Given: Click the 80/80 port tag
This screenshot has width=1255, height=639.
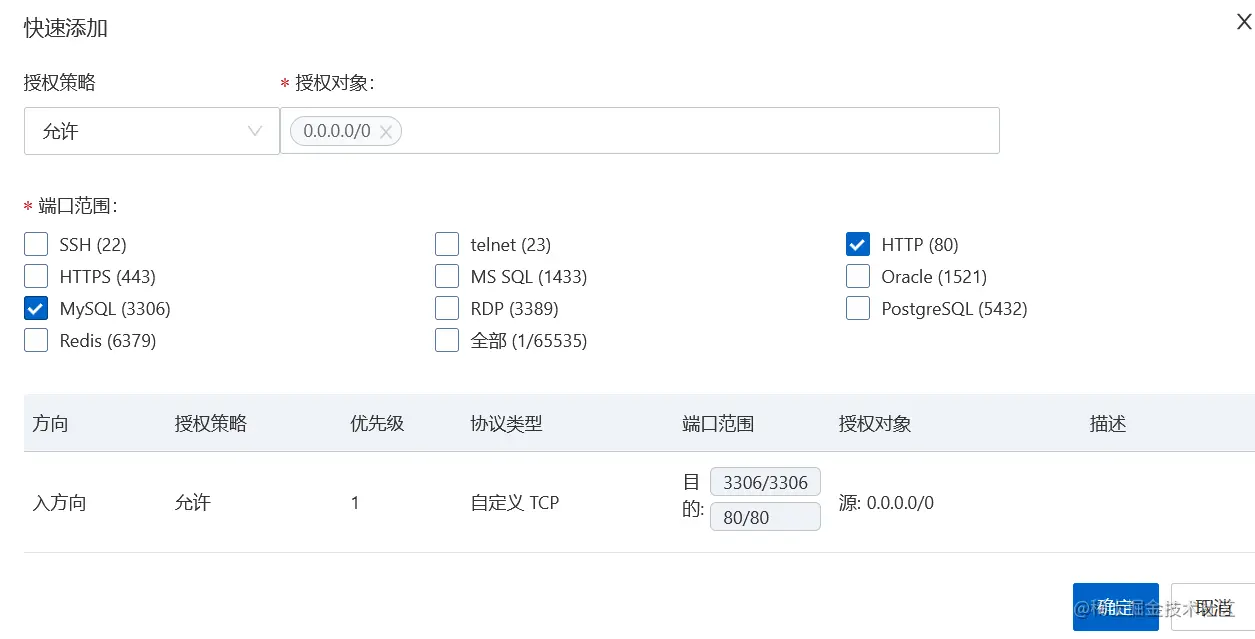Looking at the screenshot, I should point(765,517).
